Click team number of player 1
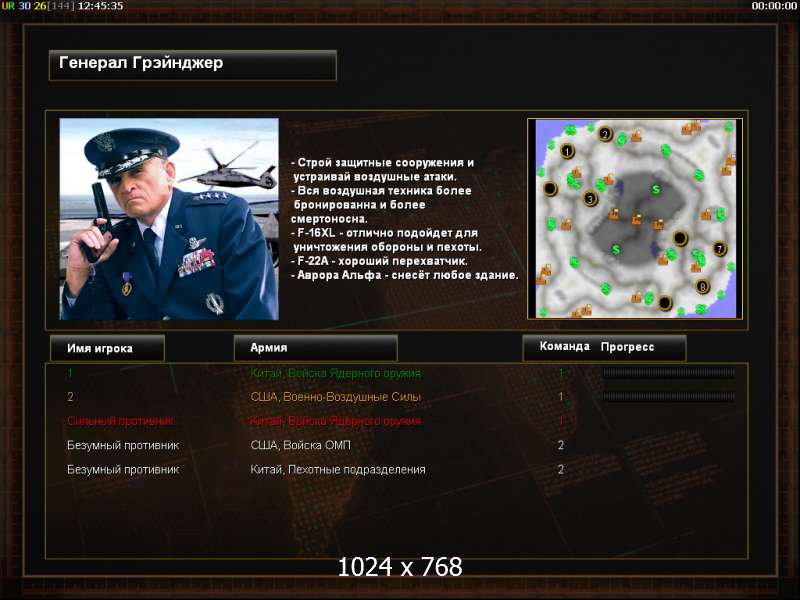 [x=561, y=373]
